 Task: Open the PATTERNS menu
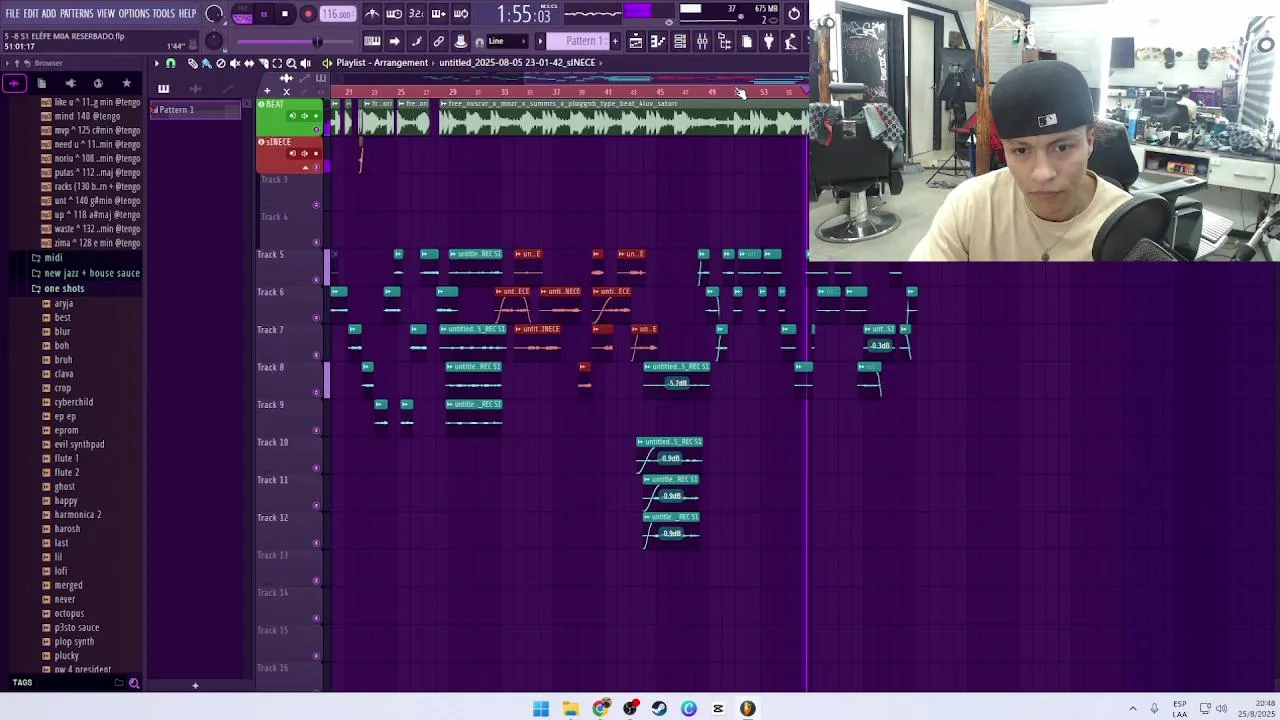click(77, 14)
